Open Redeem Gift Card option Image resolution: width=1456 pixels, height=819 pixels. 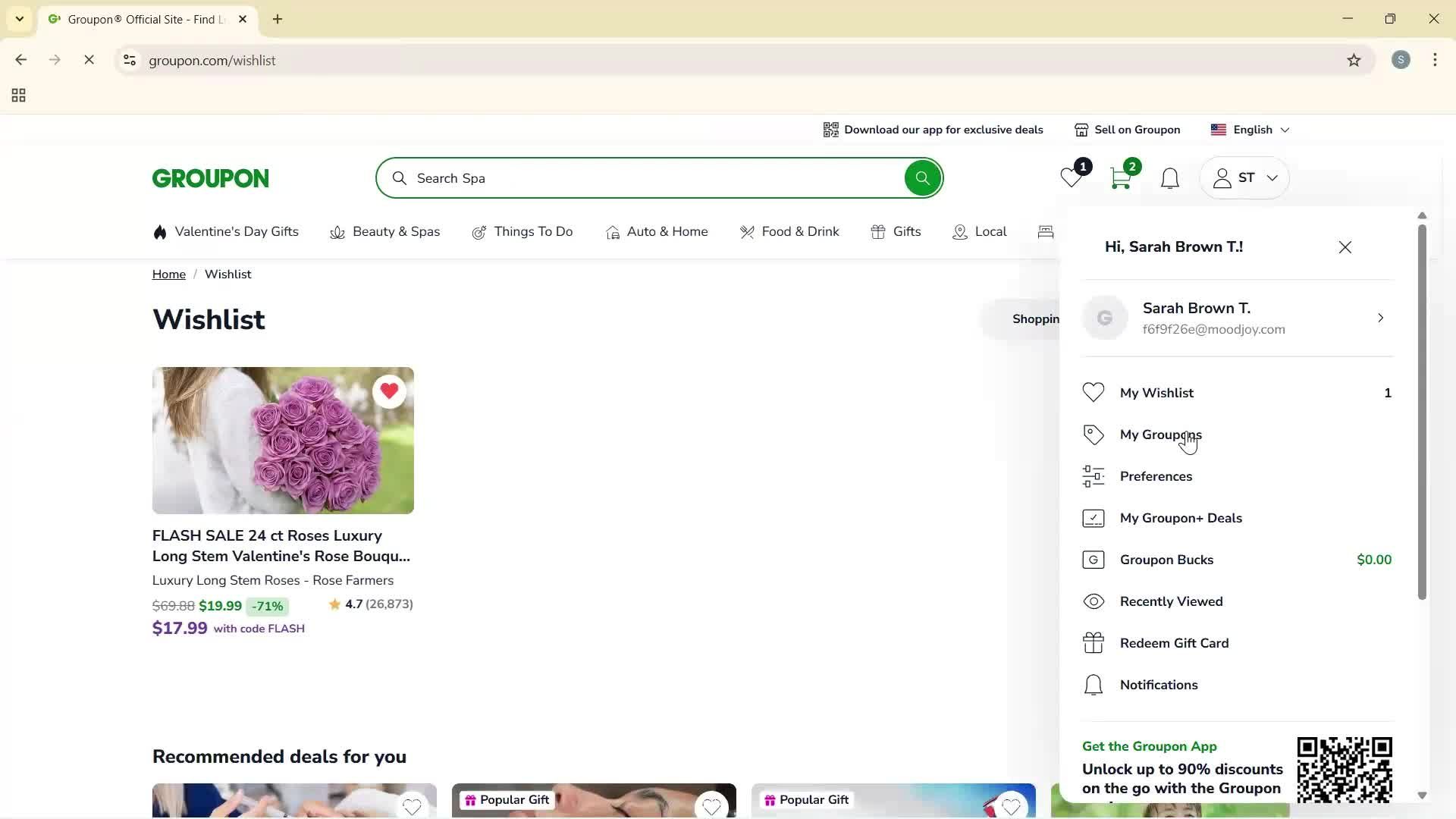click(x=1175, y=642)
